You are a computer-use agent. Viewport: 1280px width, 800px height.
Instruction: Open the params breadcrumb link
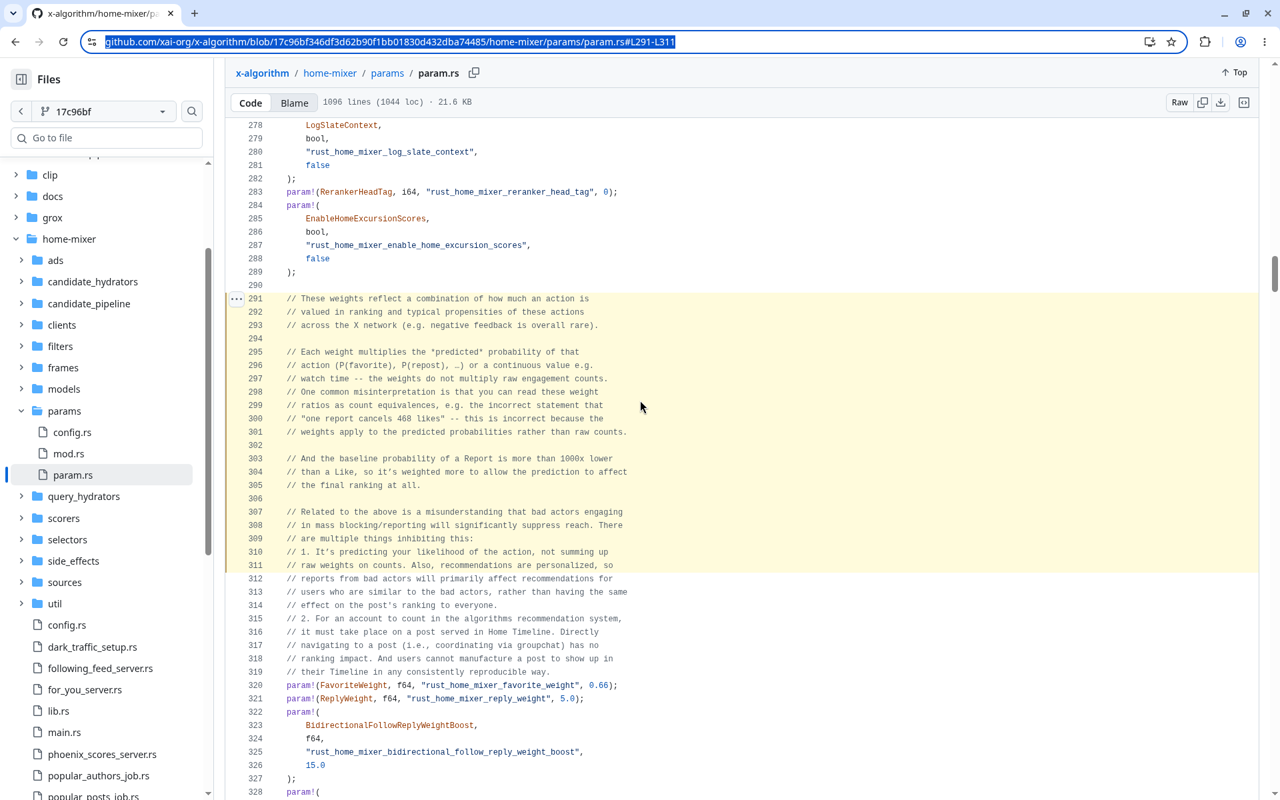pyautogui.click(x=387, y=73)
